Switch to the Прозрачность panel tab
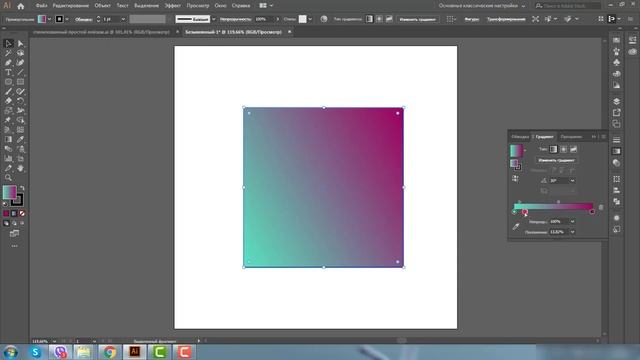This screenshot has width=640, height=360. (x=571, y=137)
